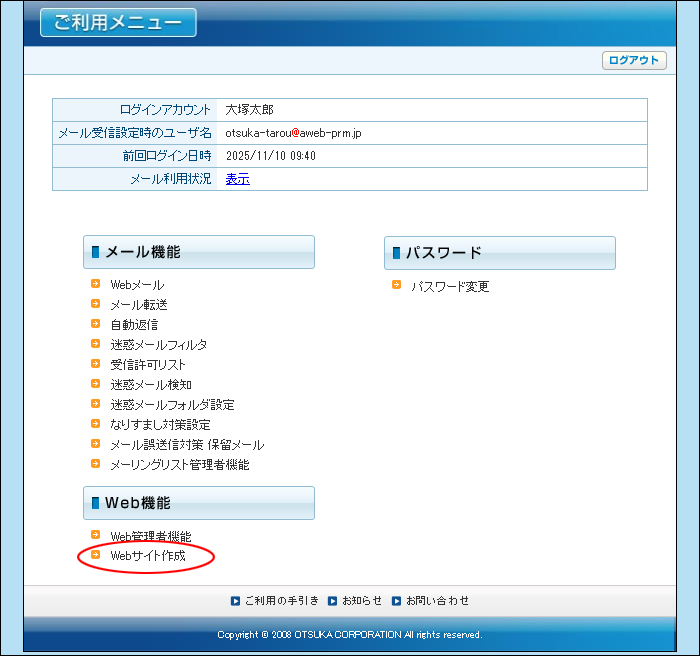The height and width of the screenshot is (656, 700).
Task: Click the ご利用の手引き footer link
Action: pos(281,601)
